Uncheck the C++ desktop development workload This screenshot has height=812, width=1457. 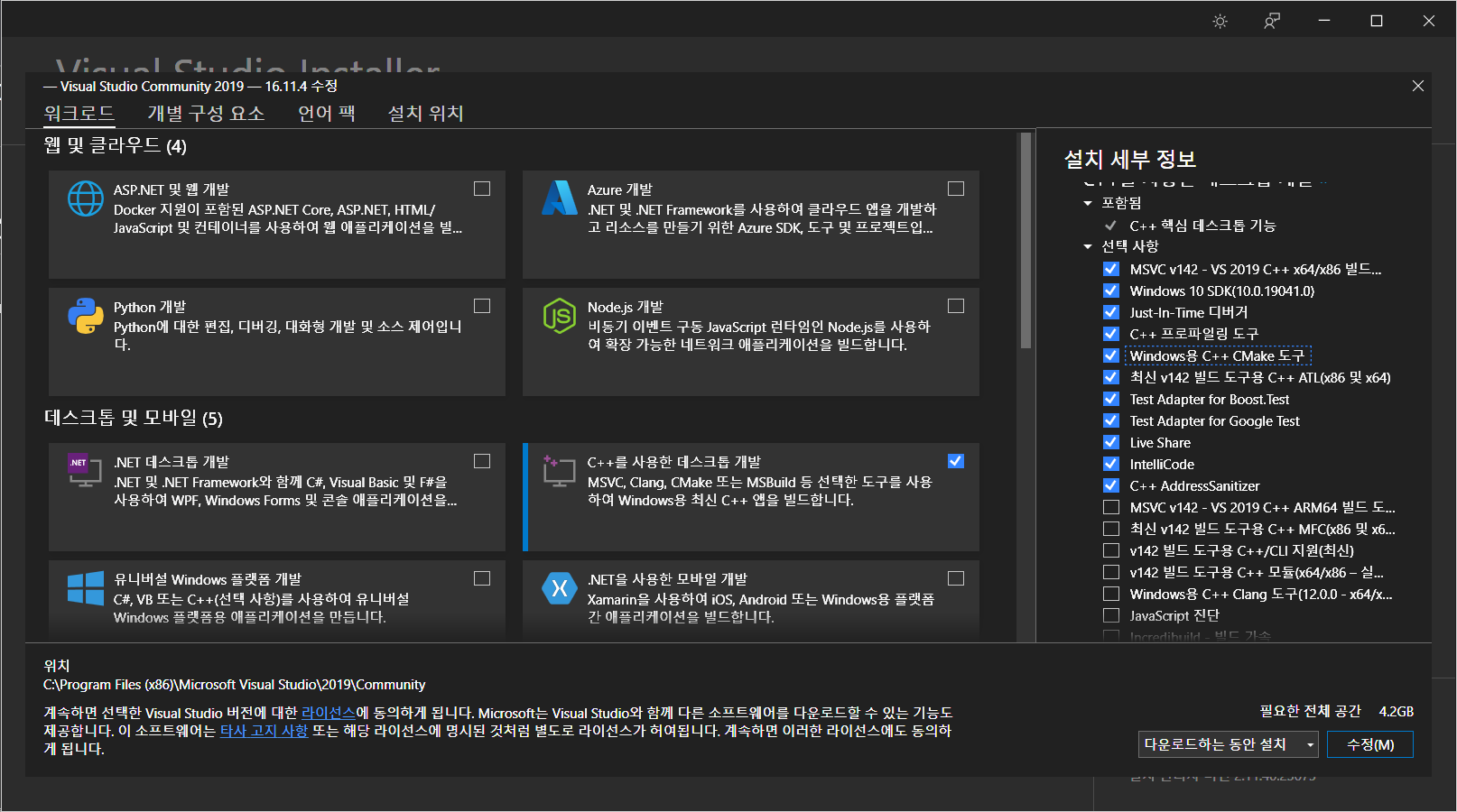click(956, 461)
